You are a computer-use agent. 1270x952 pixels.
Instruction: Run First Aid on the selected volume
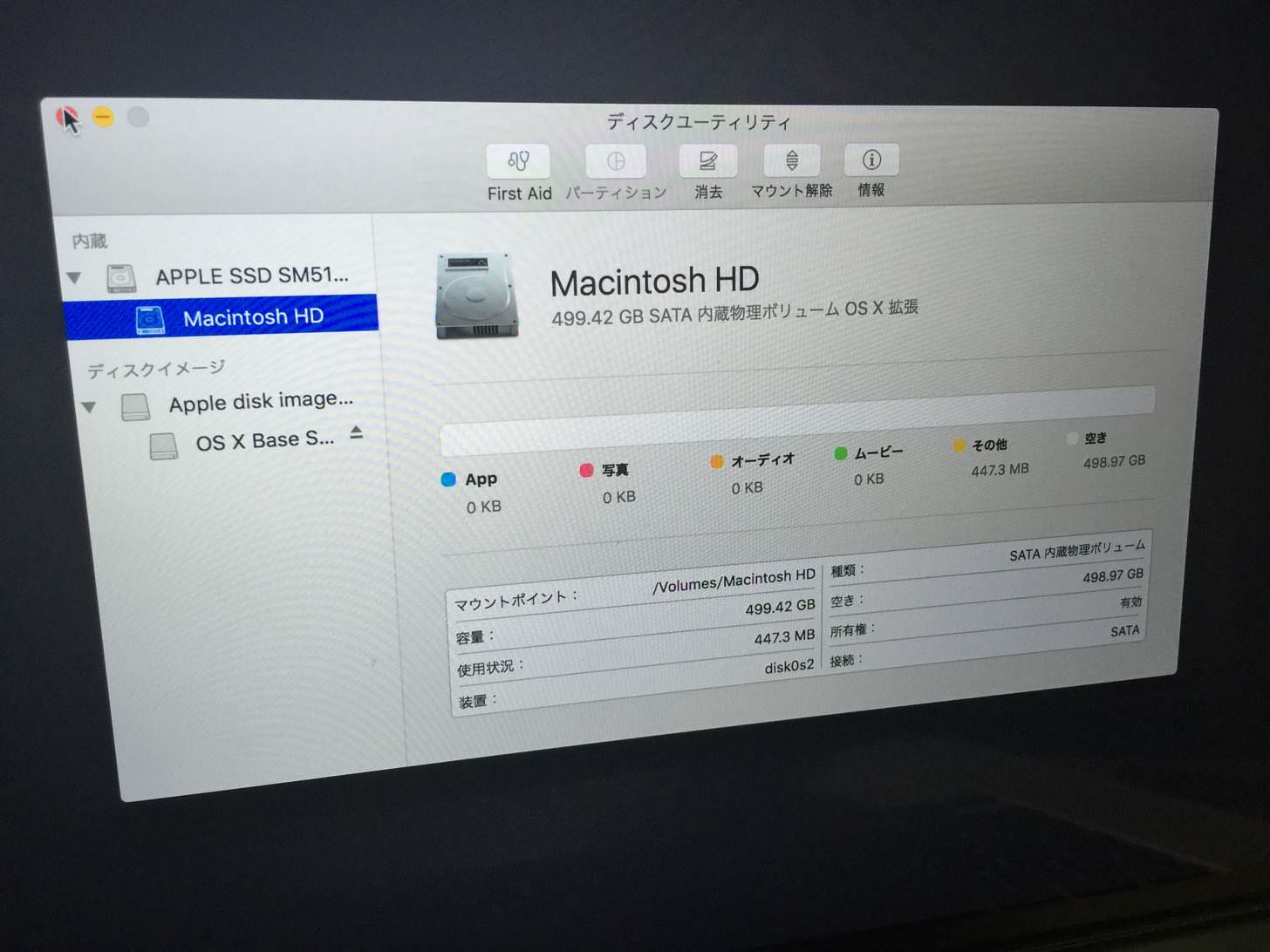tap(518, 161)
